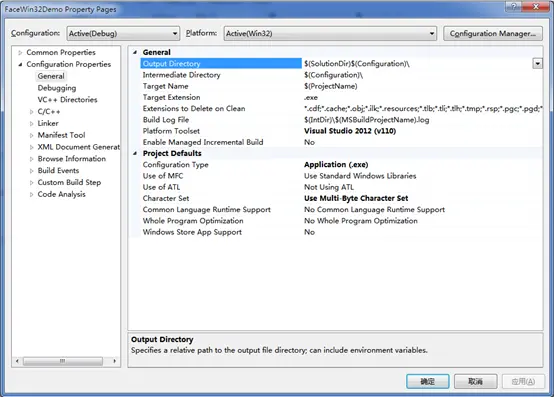Image resolution: width=554 pixels, height=397 pixels.
Task: Open the Configuration Manager dialog
Action: coord(493,34)
